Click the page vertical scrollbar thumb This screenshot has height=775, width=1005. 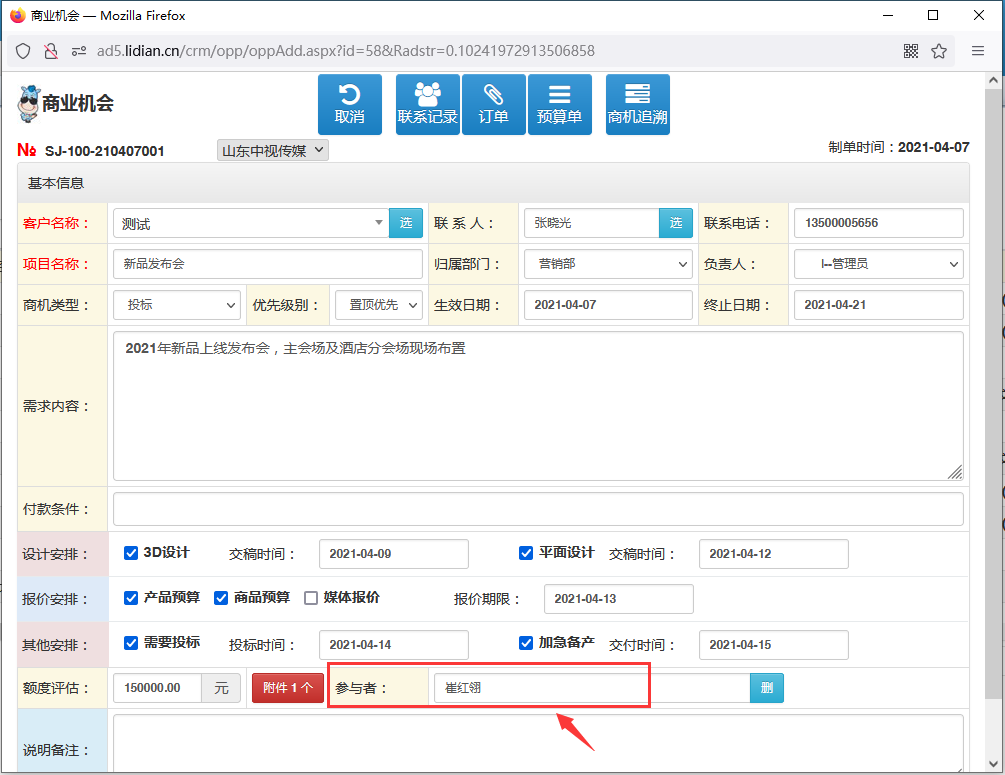[x=993, y=394]
